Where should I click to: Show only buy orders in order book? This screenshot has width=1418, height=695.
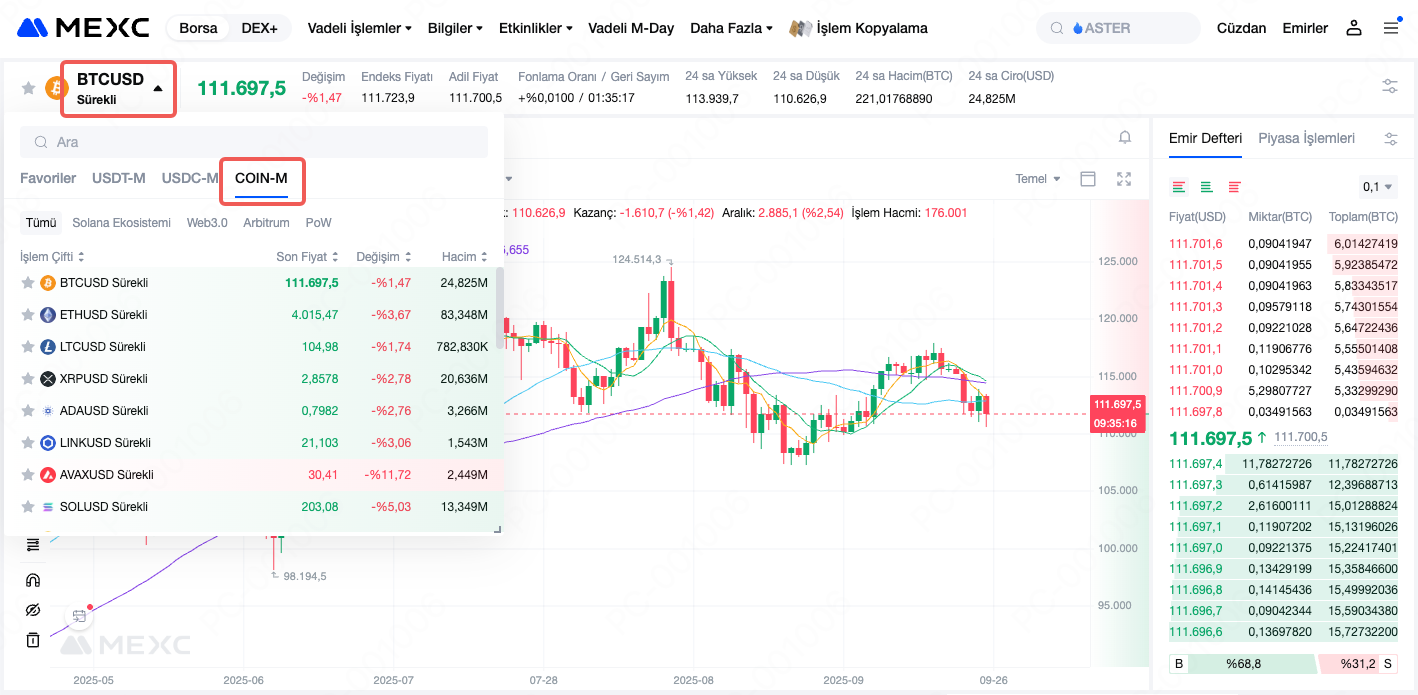(1206, 187)
